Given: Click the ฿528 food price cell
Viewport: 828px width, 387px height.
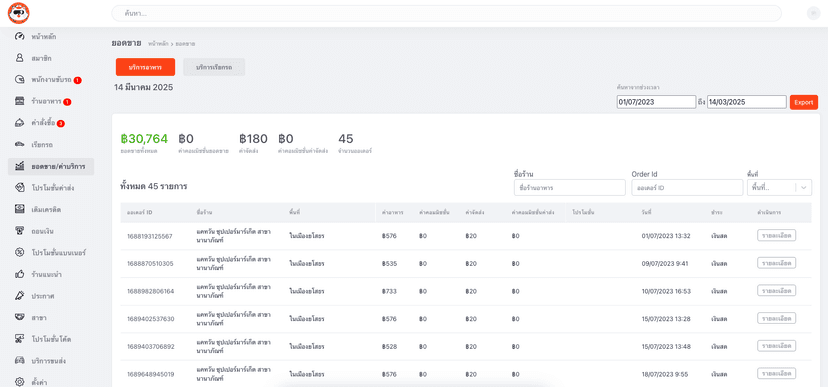Looking at the screenshot, I should pyautogui.click(x=389, y=346).
